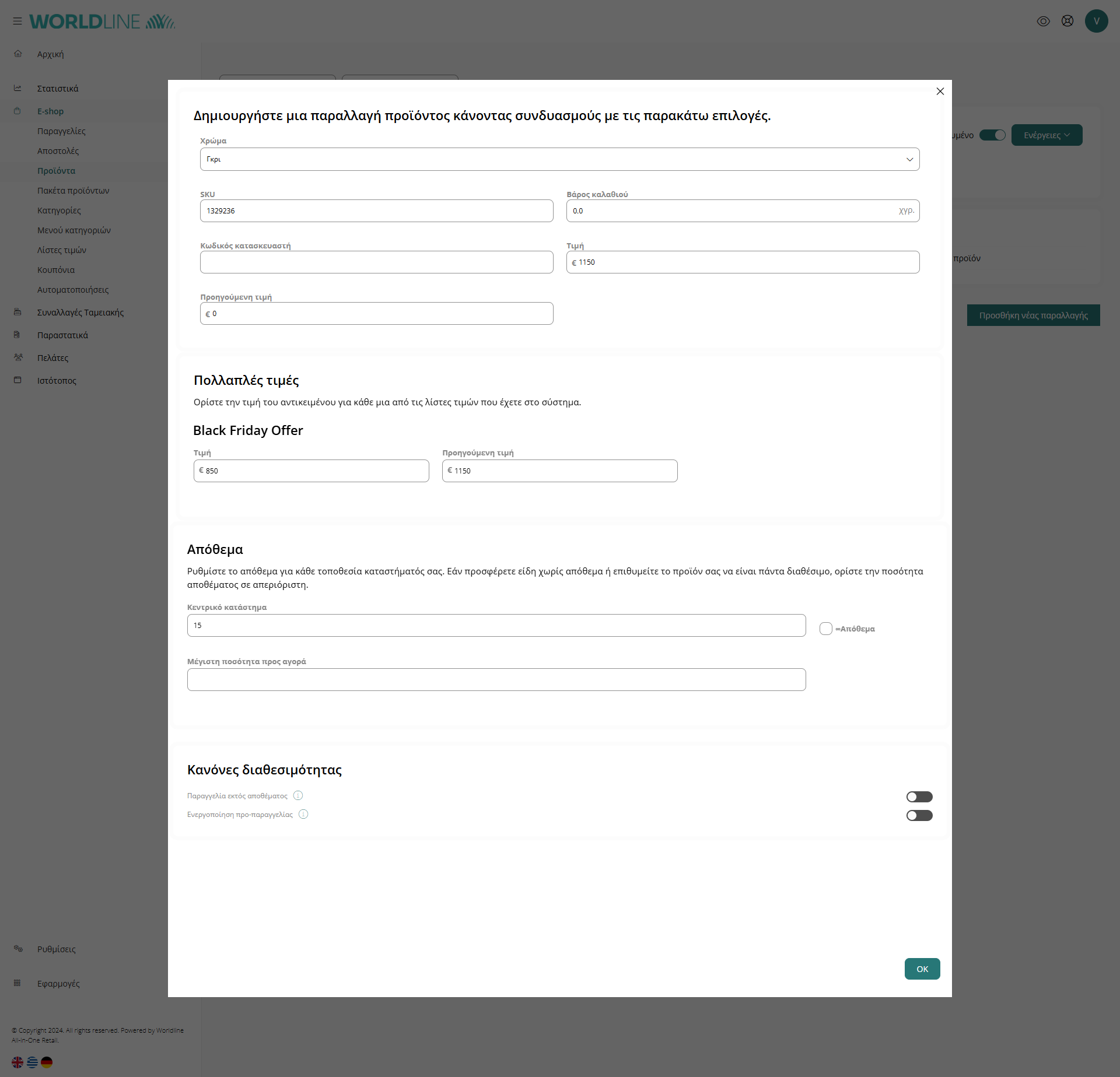
Task: Toggle Ενεργοποίηση προ-παραγγελίας switch
Action: click(x=919, y=815)
